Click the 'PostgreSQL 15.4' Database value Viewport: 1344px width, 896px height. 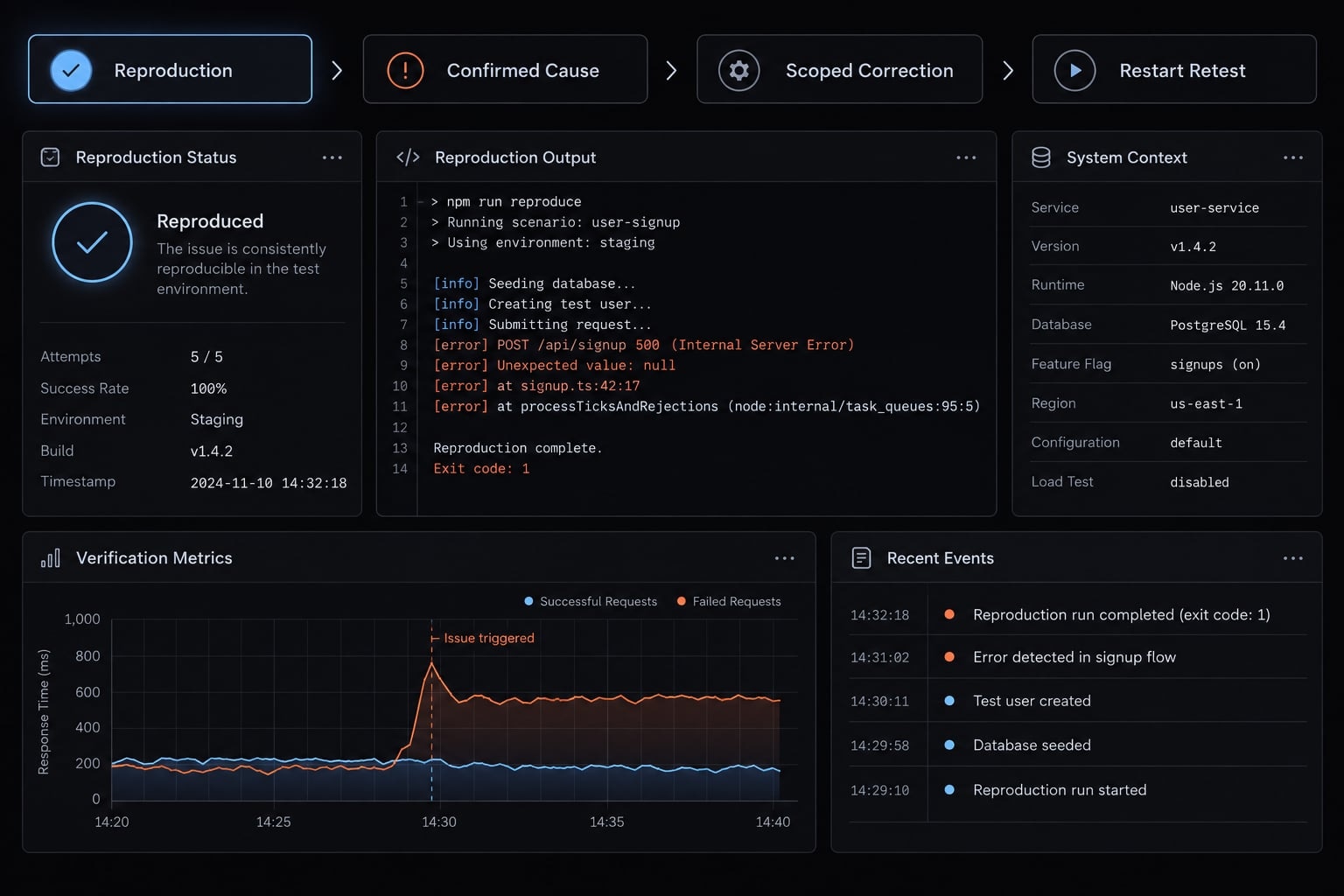(x=1228, y=325)
